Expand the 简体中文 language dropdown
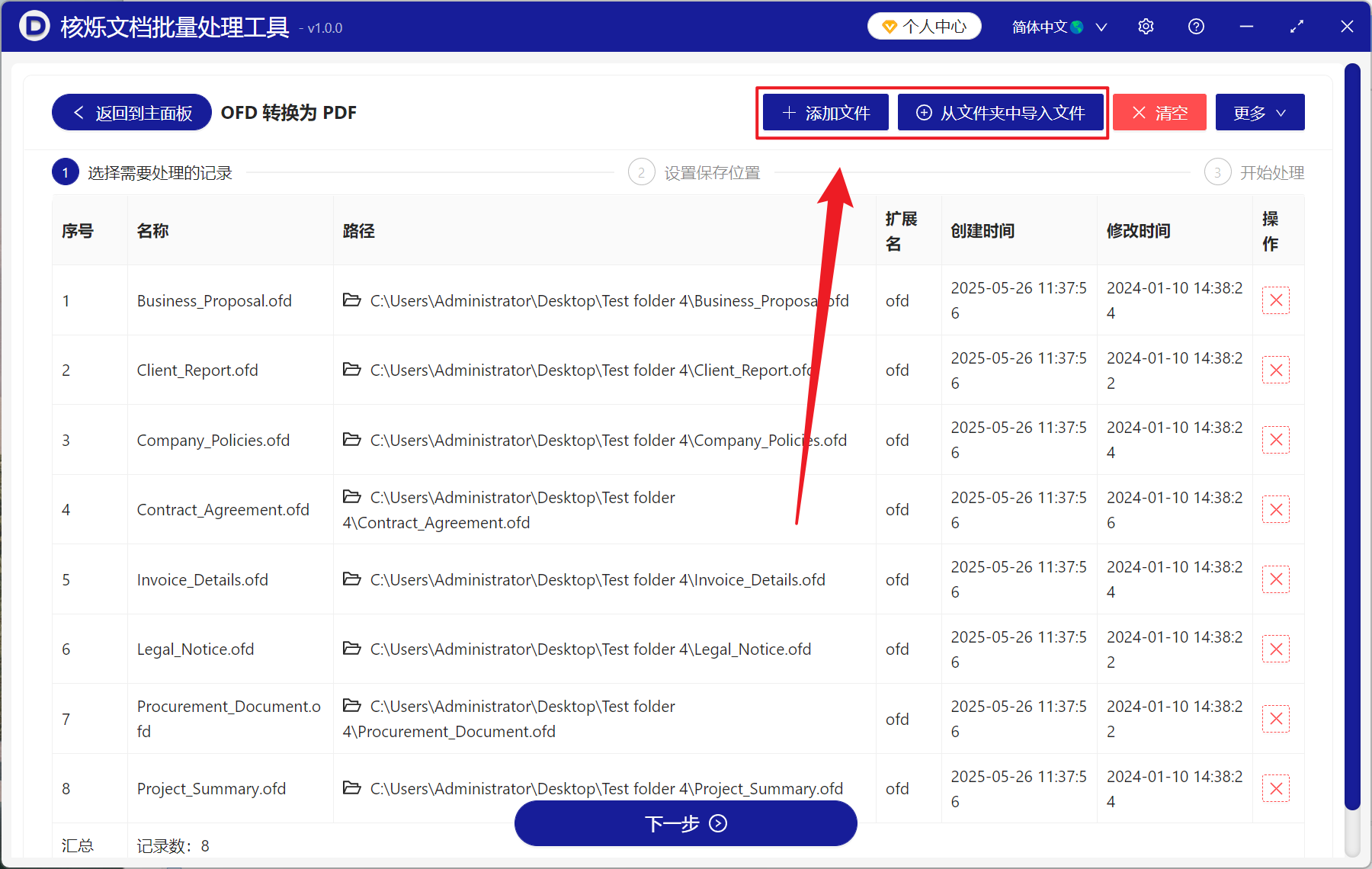 (x=1059, y=27)
